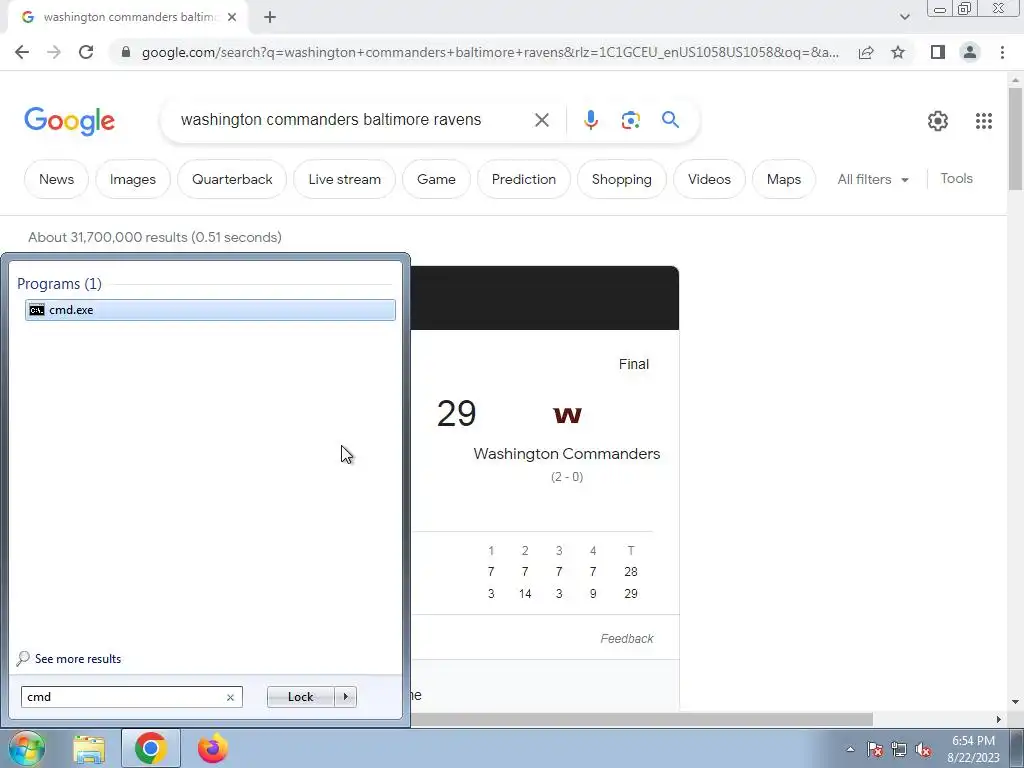The width and height of the screenshot is (1024, 768).
Task: Switch to the Images results filter
Action: (133, 180)
